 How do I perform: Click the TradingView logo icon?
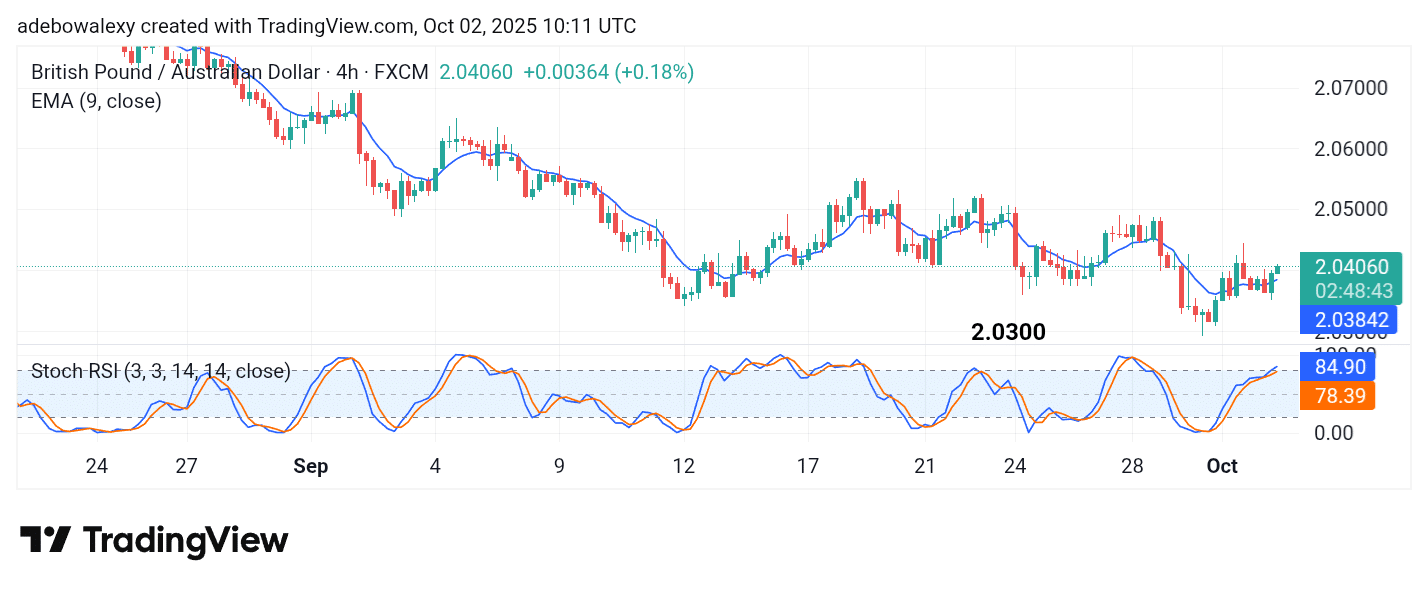pos(45,540)
